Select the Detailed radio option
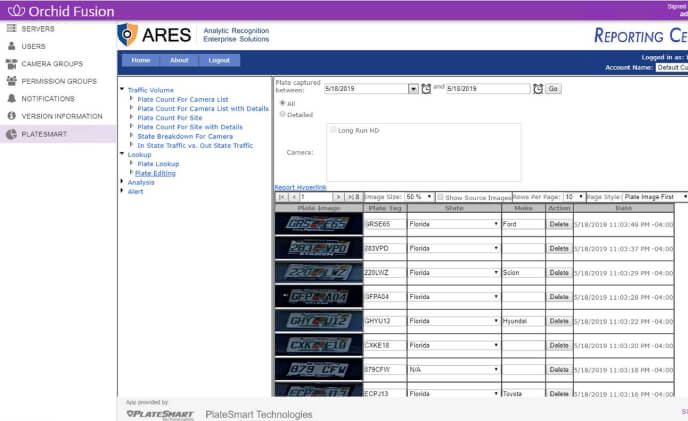This screenshot has width=688, height=421. pyautogui.click(x=283, y=114)
